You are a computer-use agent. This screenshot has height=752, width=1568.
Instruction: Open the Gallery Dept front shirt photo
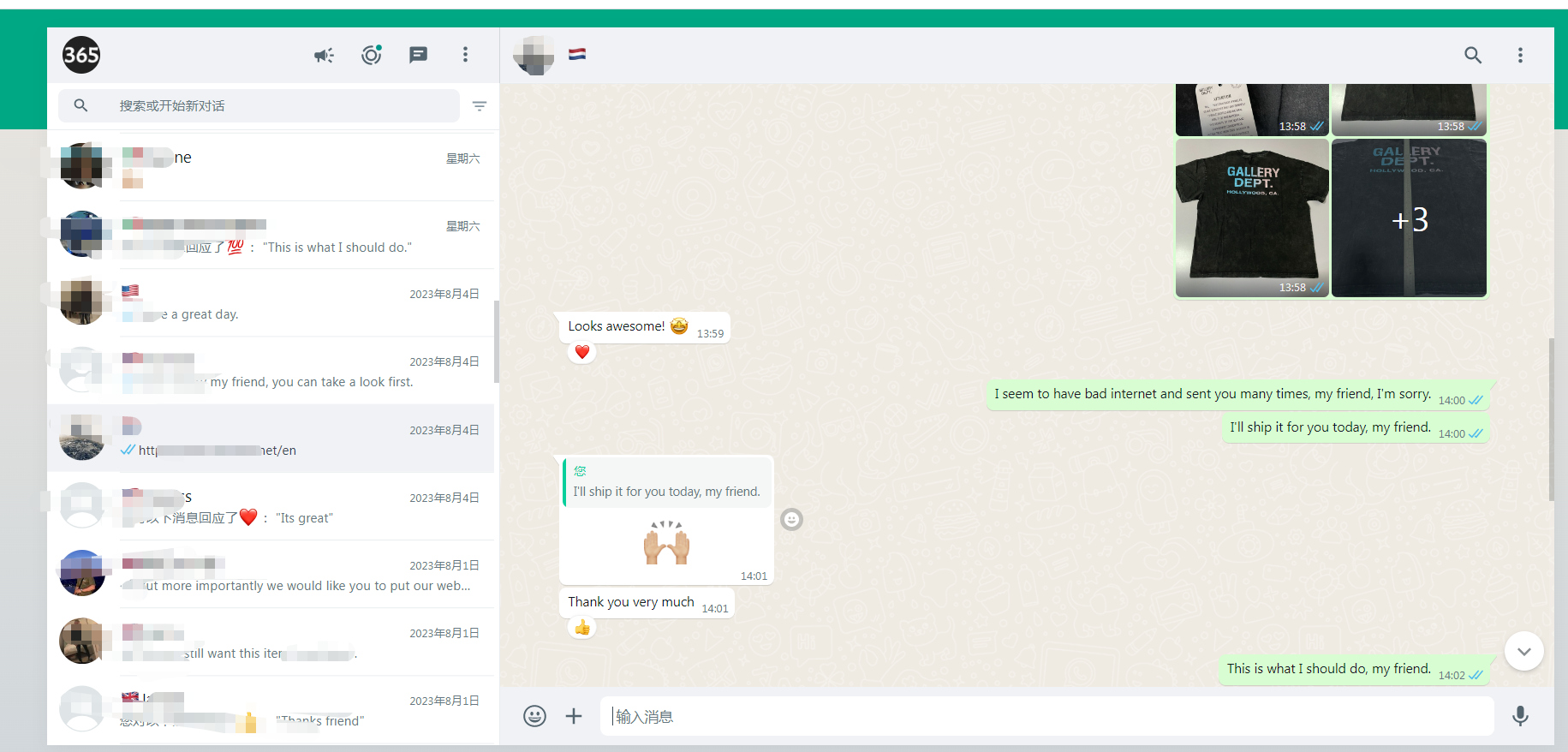pos(1252,218)
